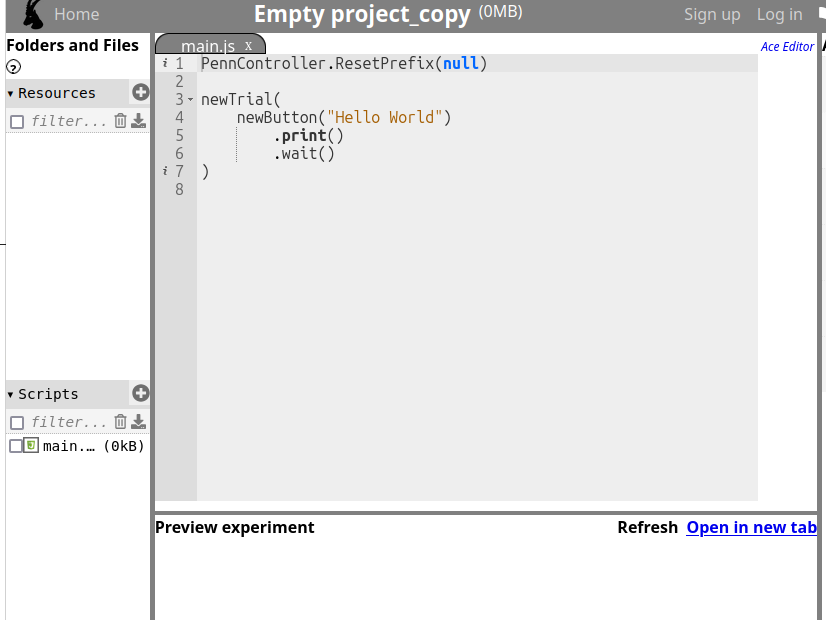Click the Scripts download icon
This screenshot has width=826, height=620.
click(x=138, y=422)
